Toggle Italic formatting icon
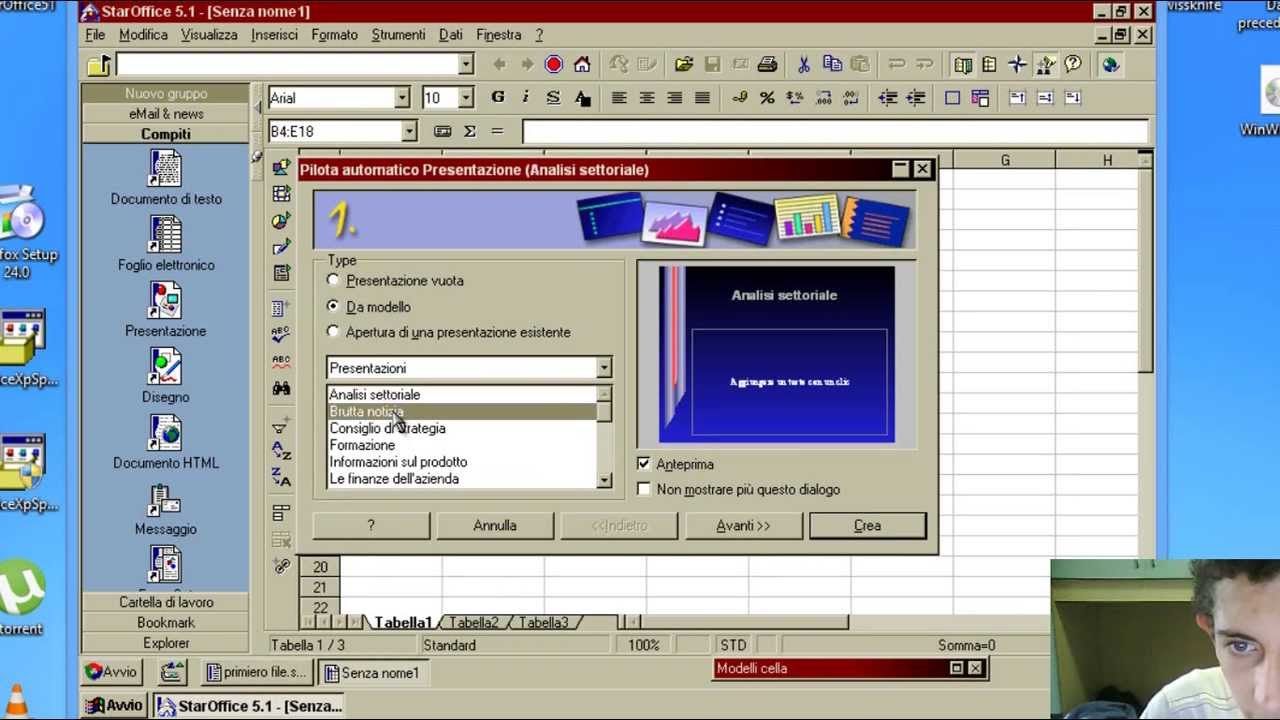Screen dimensions: 1280x720 pos(525,98)
